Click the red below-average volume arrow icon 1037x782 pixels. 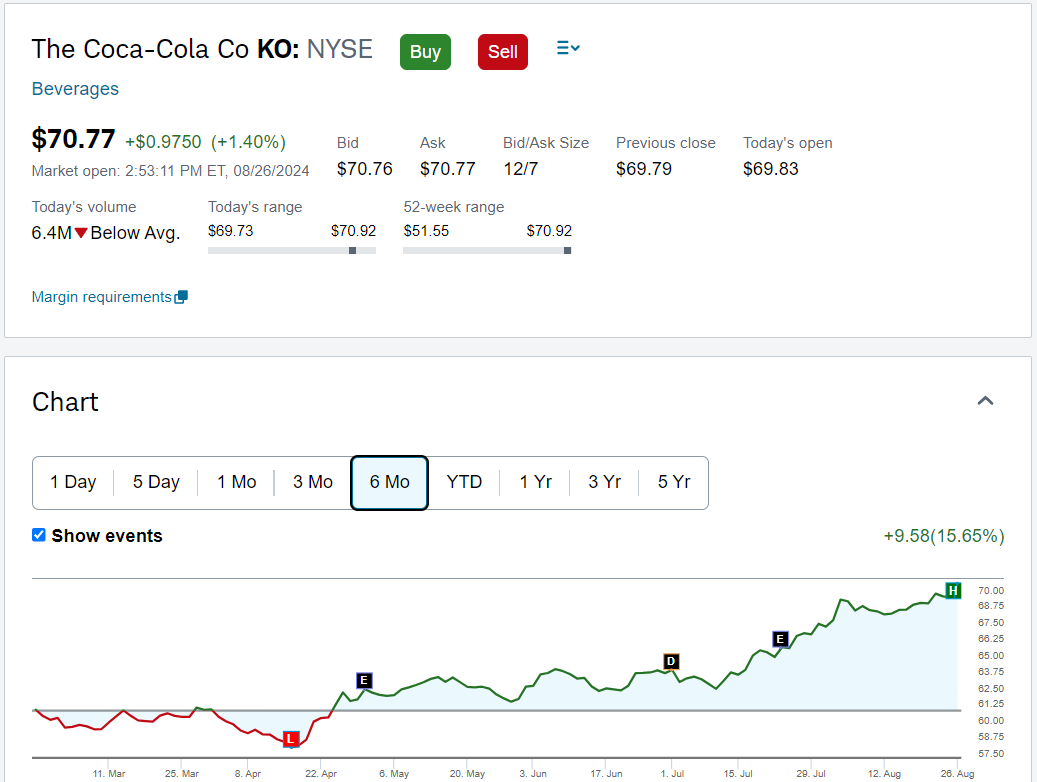tap(81, 233)
